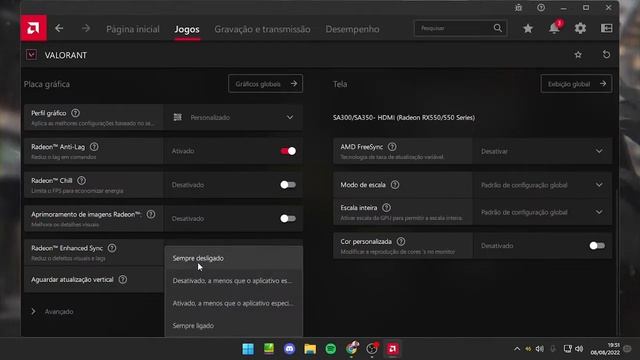640x360 pixels.
Task: Click the VALORANT game icon
Action: pos(31,55)
